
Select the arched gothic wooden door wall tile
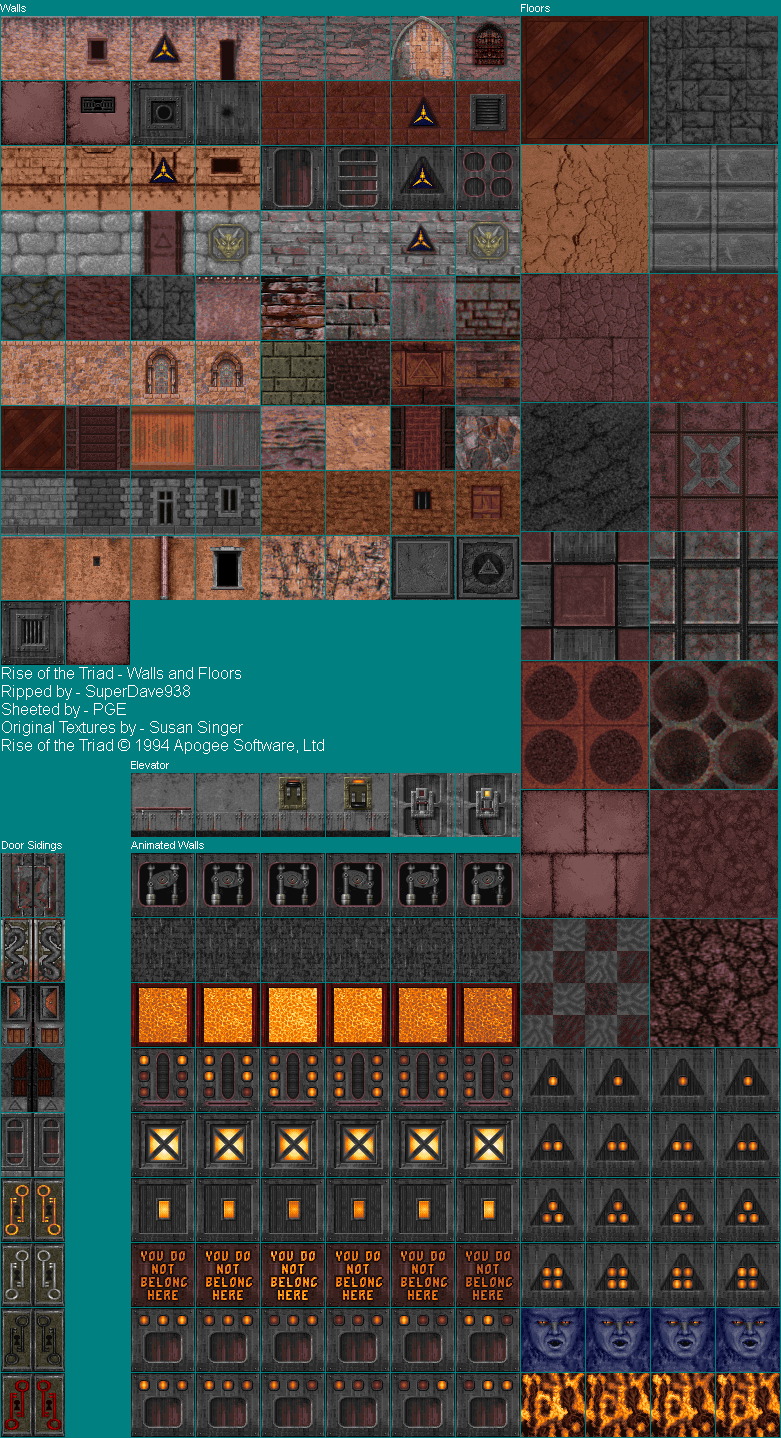[x=423, y=48]
